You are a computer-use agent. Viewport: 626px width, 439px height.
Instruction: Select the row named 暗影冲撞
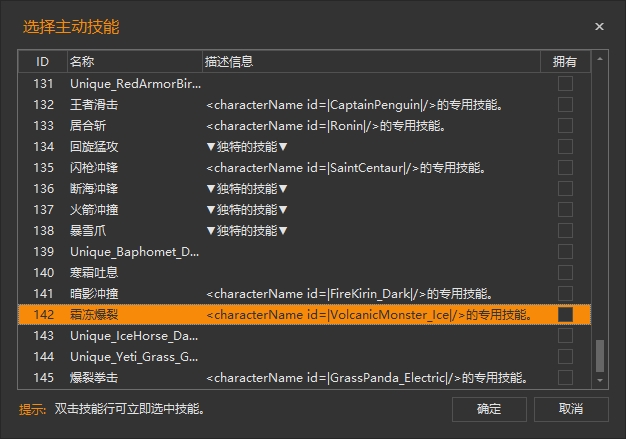305,294
